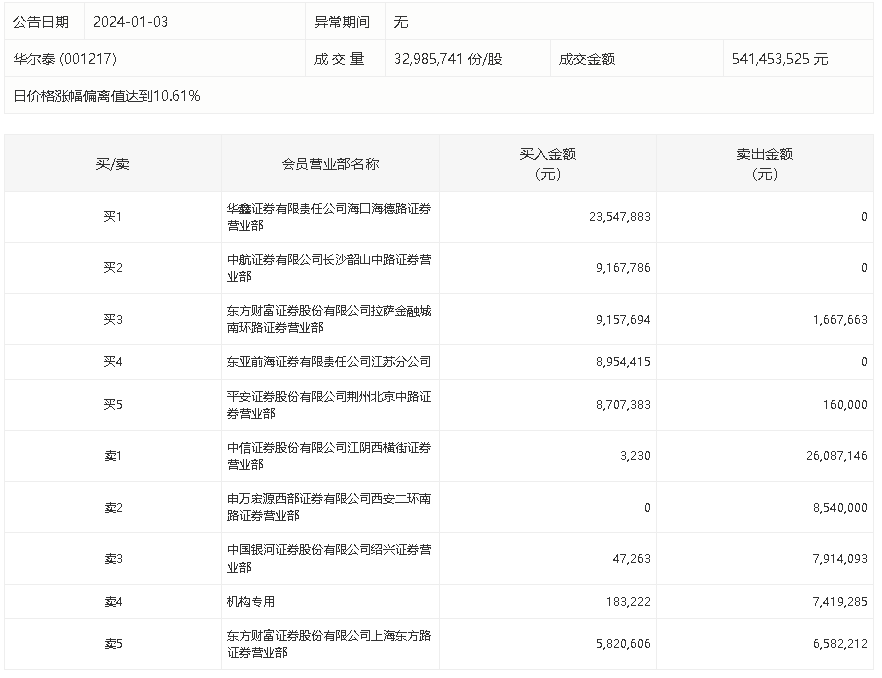This screenshot has width=882, height=678.
Task: Click buy amount 183,222
Action: [x=628, y=602]
